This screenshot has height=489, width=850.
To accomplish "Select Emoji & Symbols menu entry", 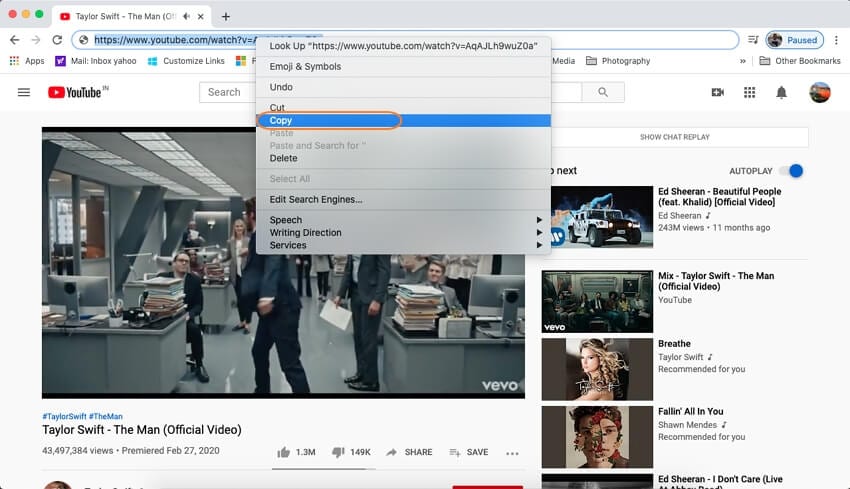I will click(403, 66).
